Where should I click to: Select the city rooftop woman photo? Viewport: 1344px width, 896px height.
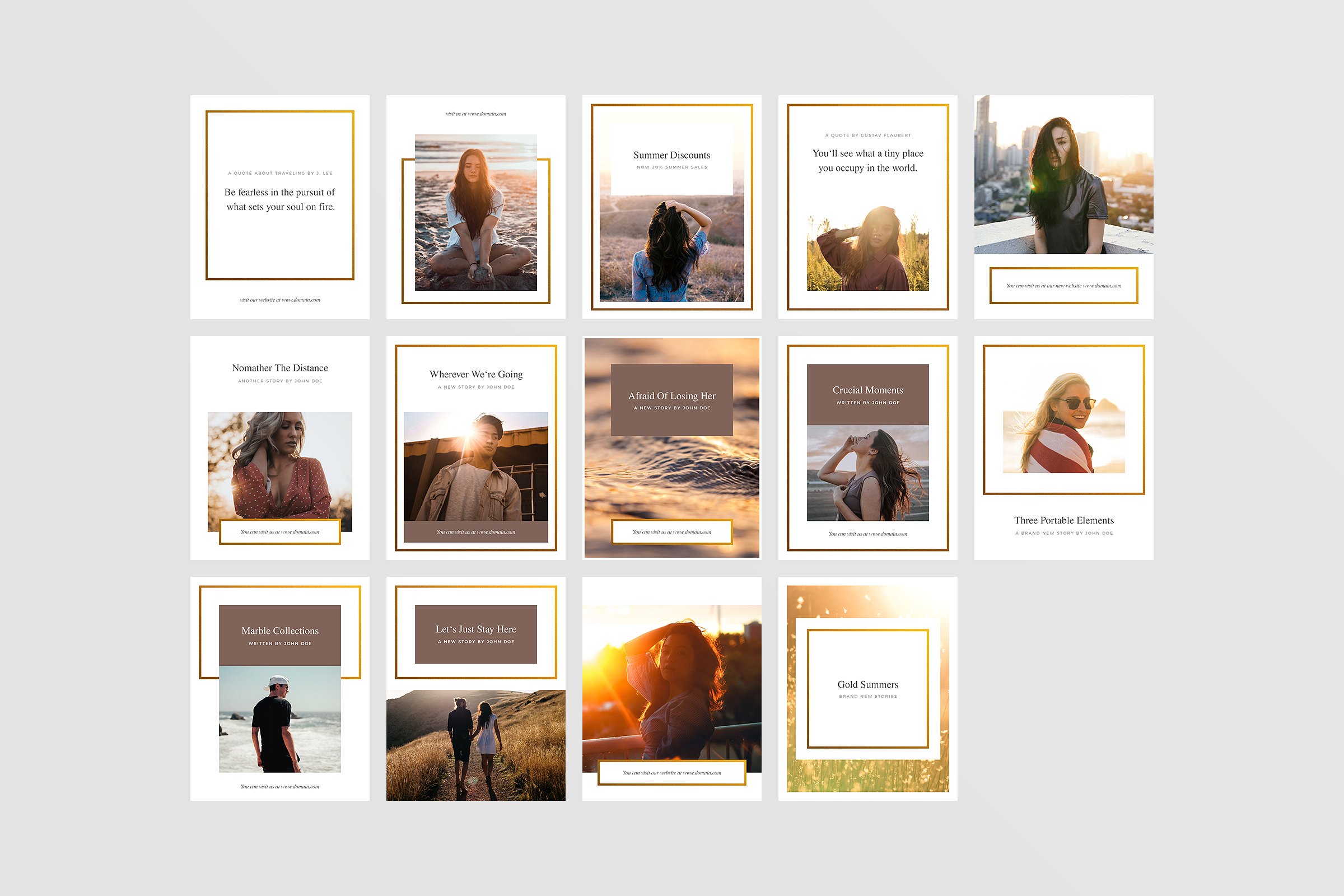pyautogui.click(x=1063, y=175)
